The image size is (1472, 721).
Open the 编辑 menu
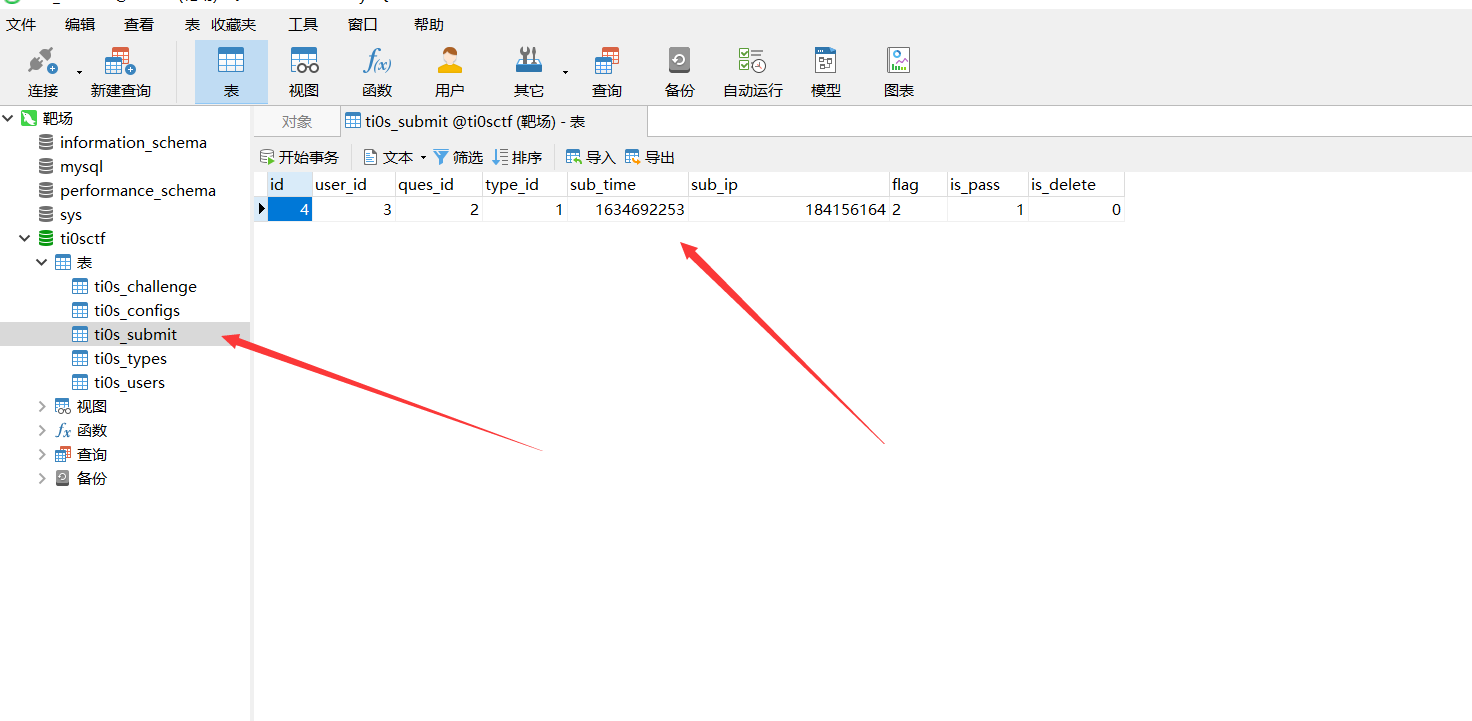(x=80, y=24)
